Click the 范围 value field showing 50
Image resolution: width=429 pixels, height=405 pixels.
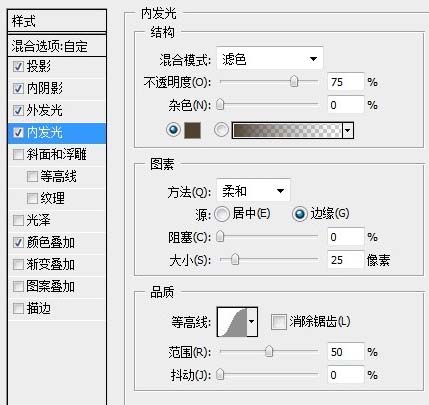(x=346, y=352)
